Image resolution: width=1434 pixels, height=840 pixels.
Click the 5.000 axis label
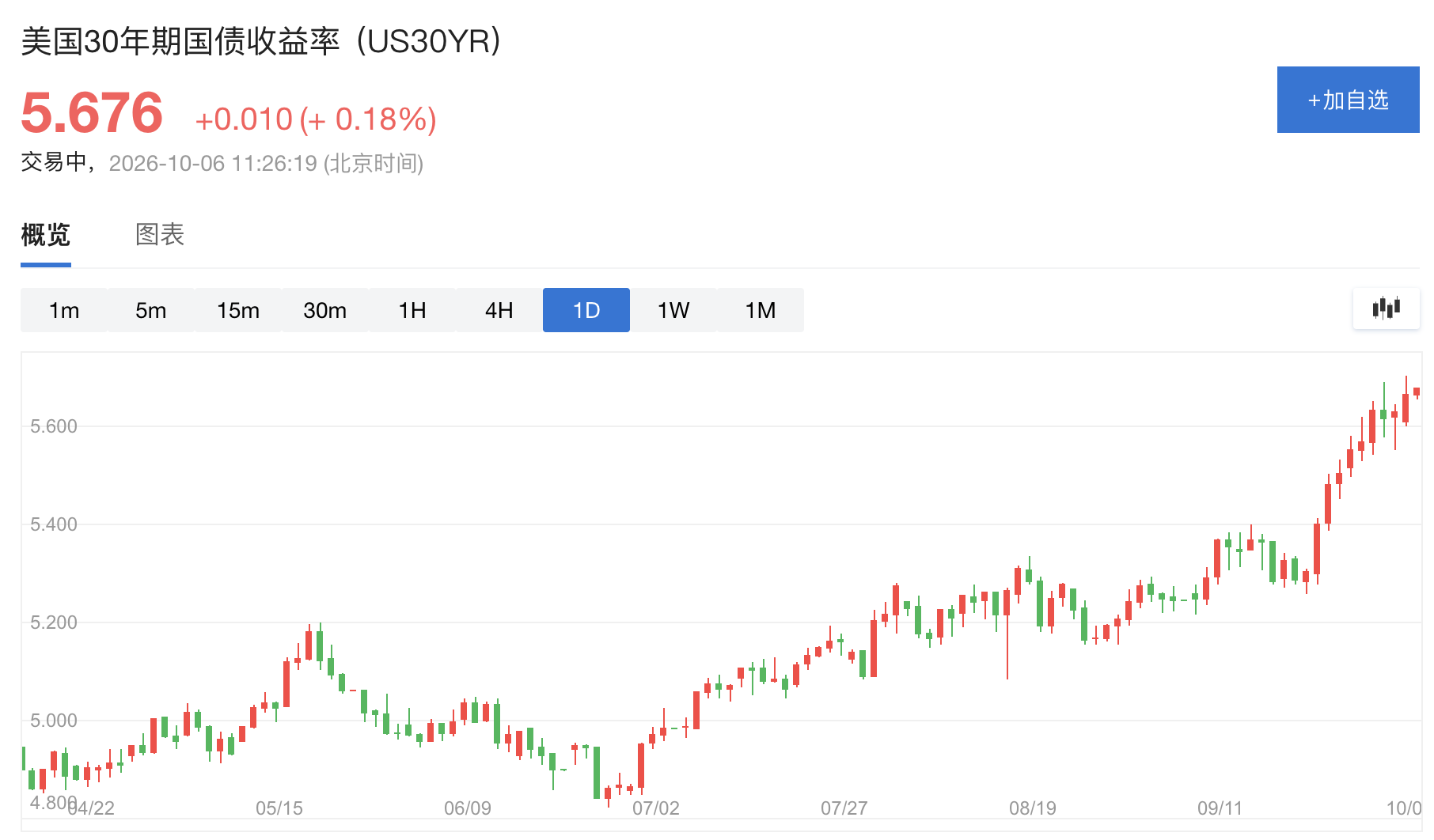pyautogui.click(x=54, y=721)
